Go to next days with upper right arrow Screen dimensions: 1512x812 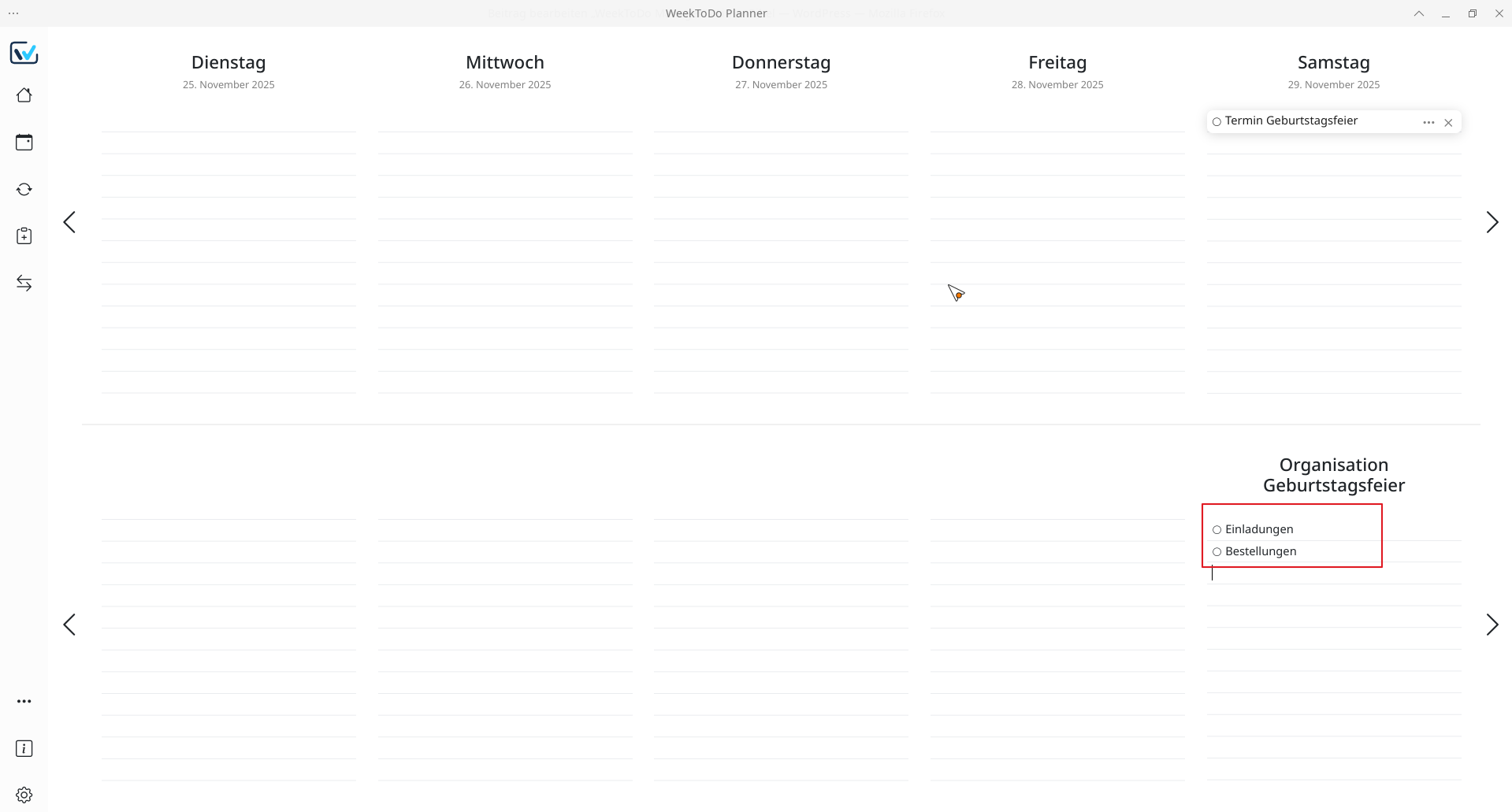(x=1492, y=222)
